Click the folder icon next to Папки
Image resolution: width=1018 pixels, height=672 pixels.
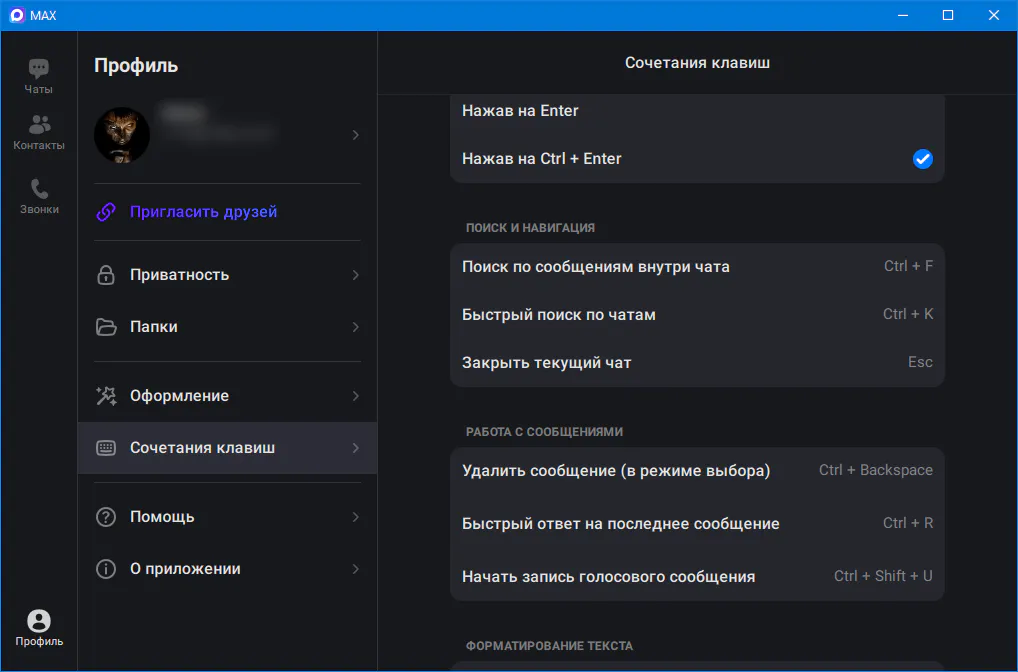[106, 327]
